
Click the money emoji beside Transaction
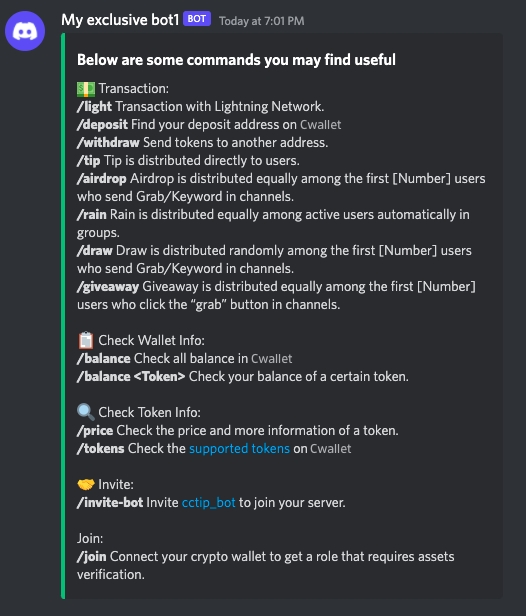coord(86,89)
